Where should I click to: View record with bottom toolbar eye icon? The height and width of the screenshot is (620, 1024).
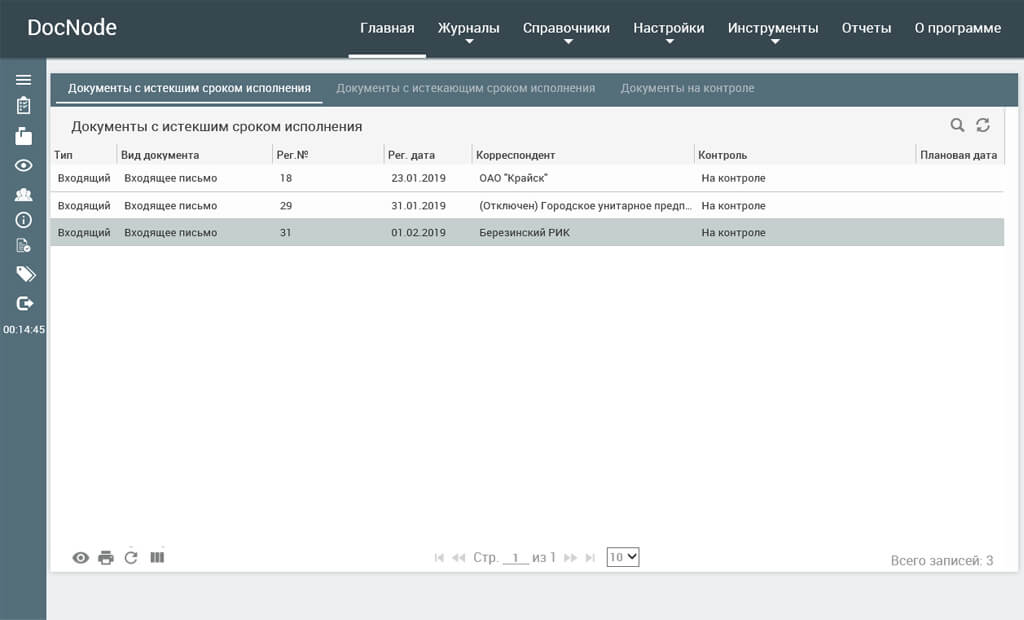(80, 558)
